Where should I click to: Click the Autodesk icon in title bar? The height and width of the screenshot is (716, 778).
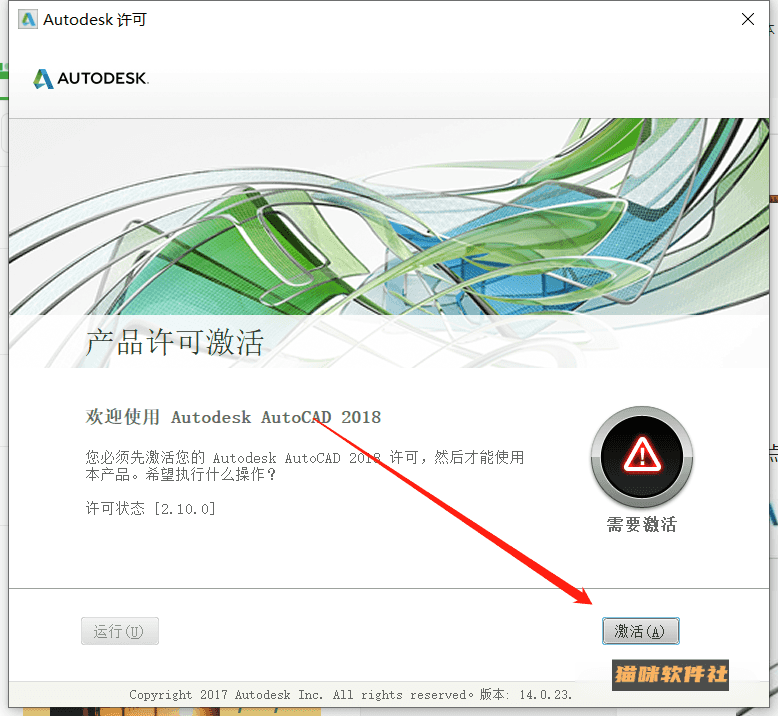pyautogui.click(x=28, y=19)
